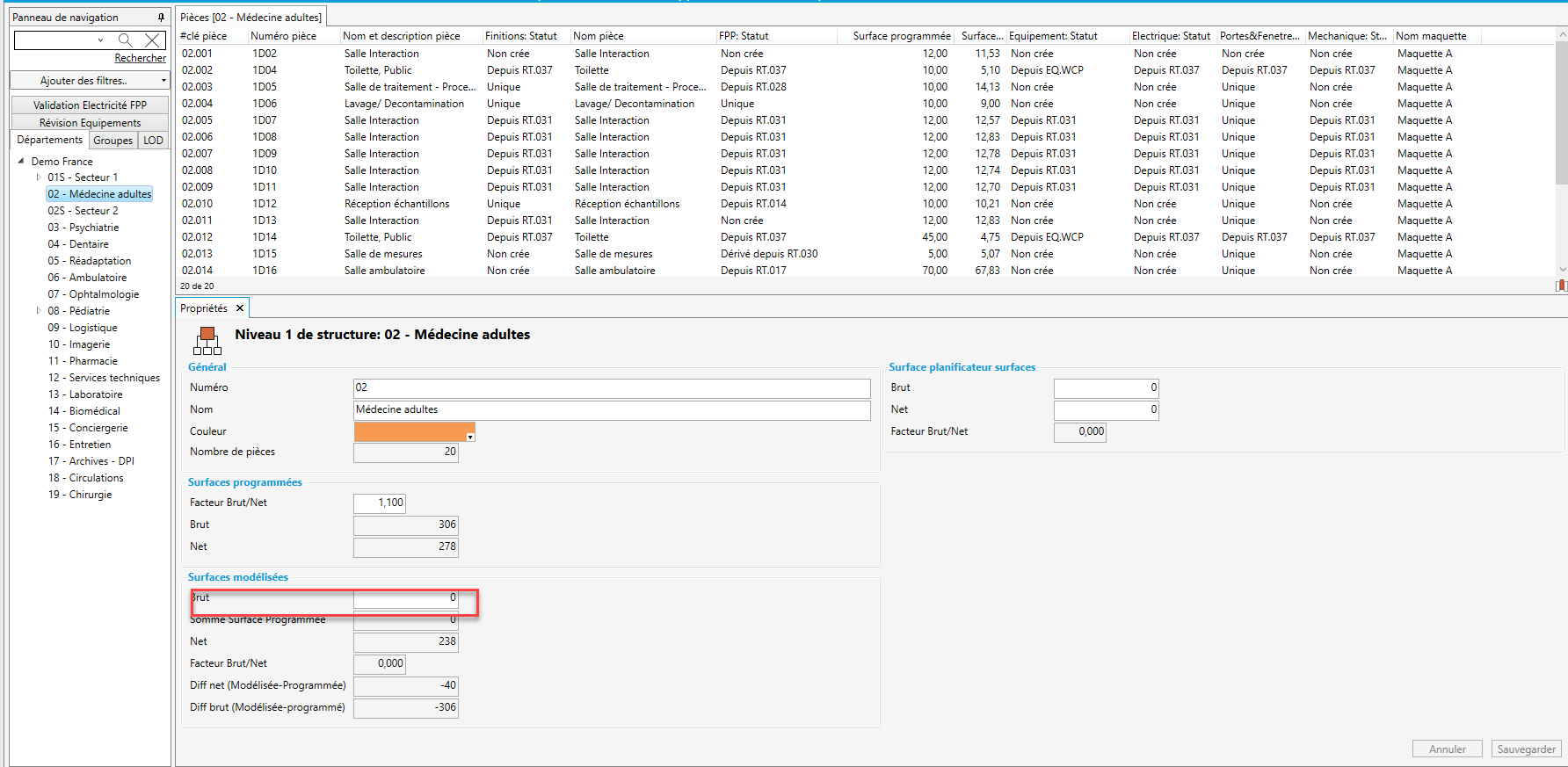1568x767 pixels.
Task: Close the Propriétés tab with X
Action: pyautogui.click(x=240, y=308)
